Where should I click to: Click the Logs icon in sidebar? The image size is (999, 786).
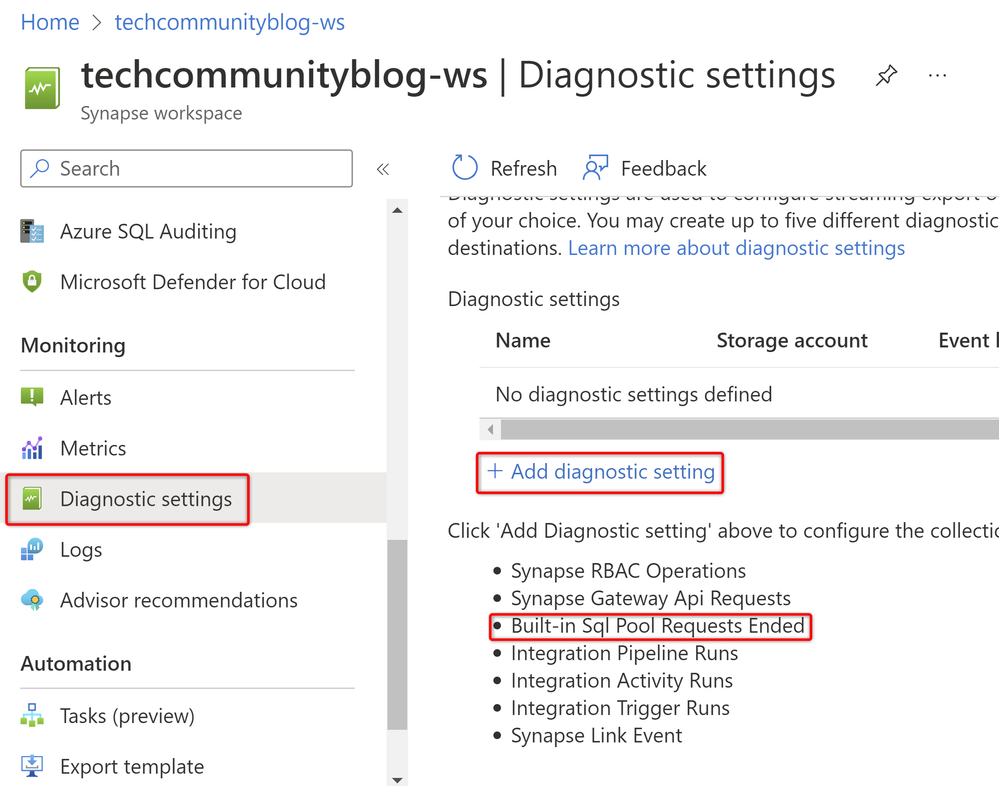[x=32, y=549]
